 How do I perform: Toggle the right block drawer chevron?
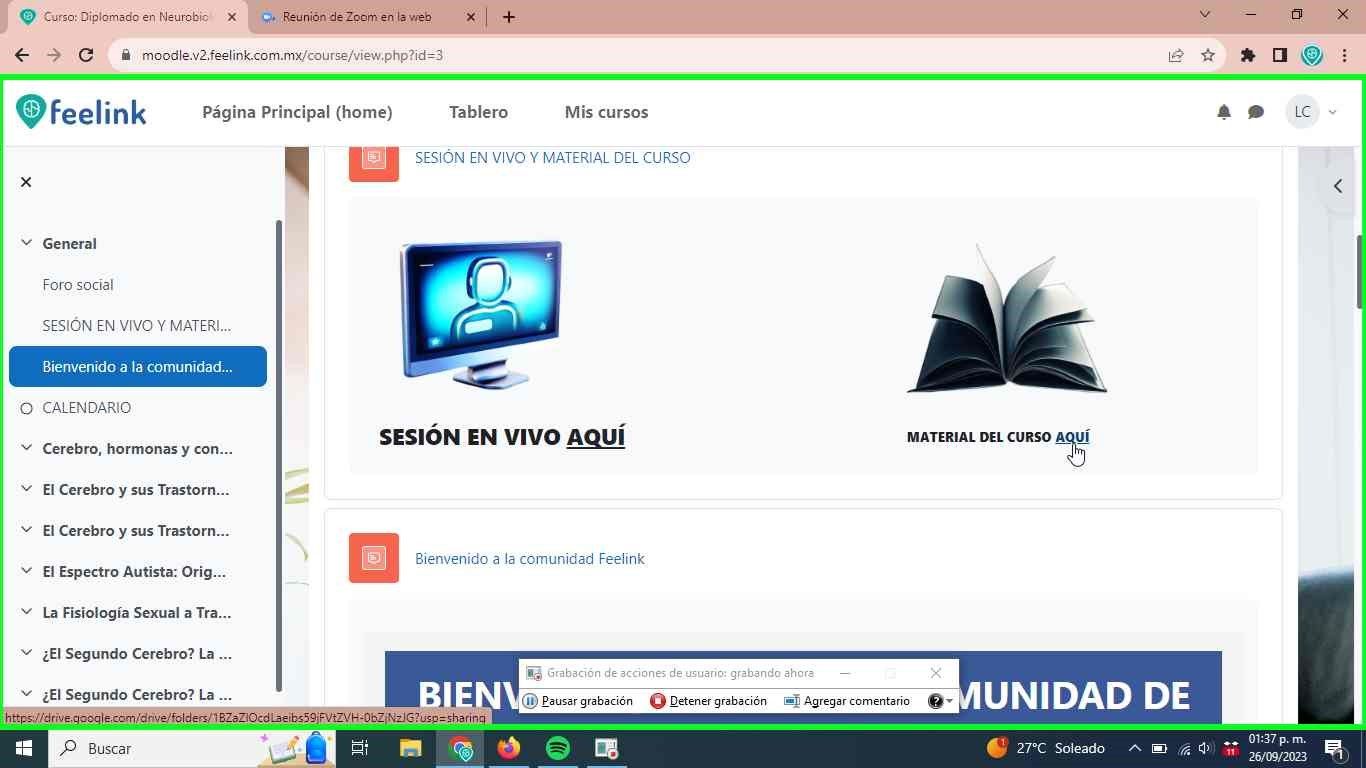pyautogui.click(x=1337, y=185)
